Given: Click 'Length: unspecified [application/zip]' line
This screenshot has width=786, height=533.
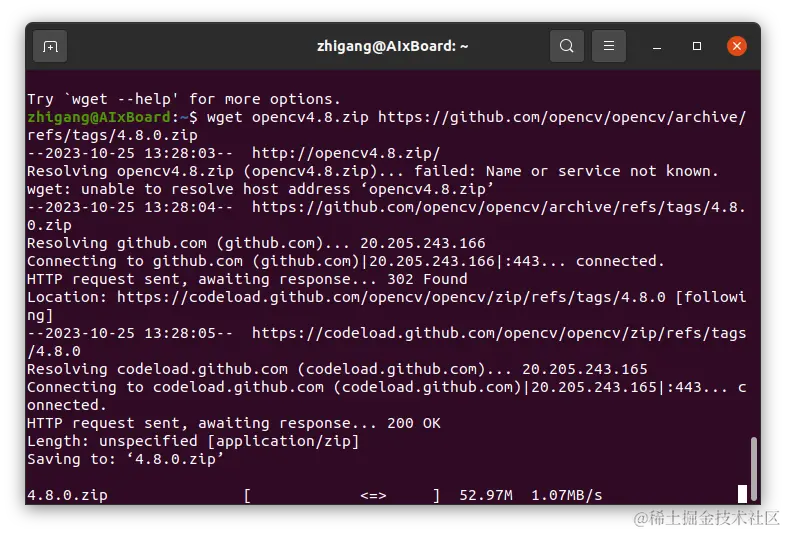Looking at the screenshot, I should pos(193,442).
